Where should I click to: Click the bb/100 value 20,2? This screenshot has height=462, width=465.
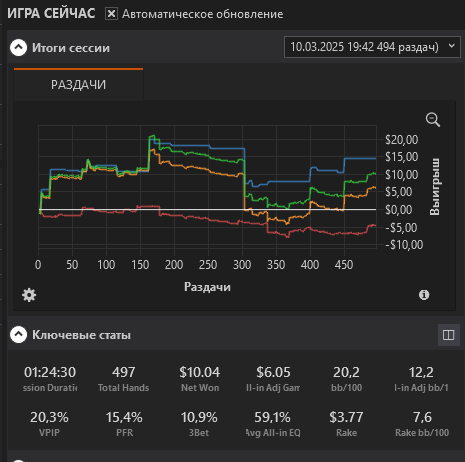[346, 373]
